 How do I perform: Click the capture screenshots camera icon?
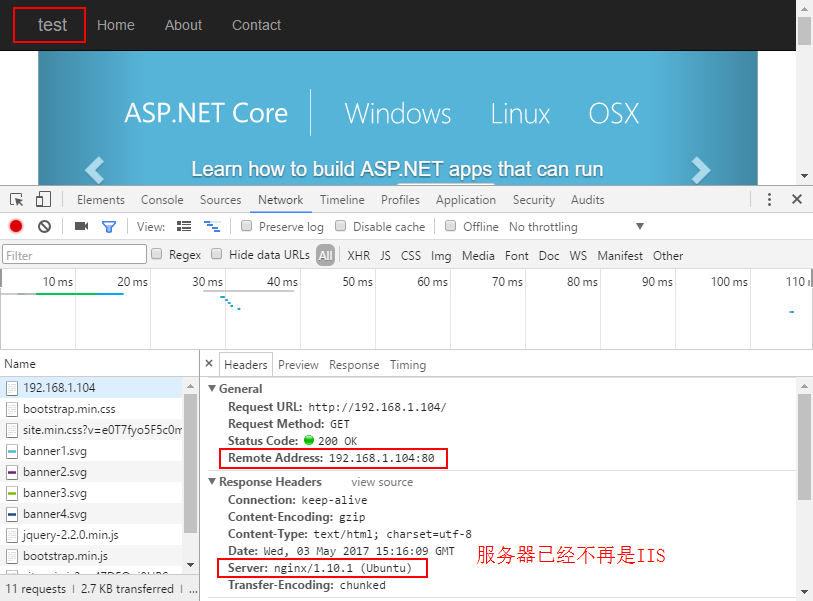tap(81, 227)
